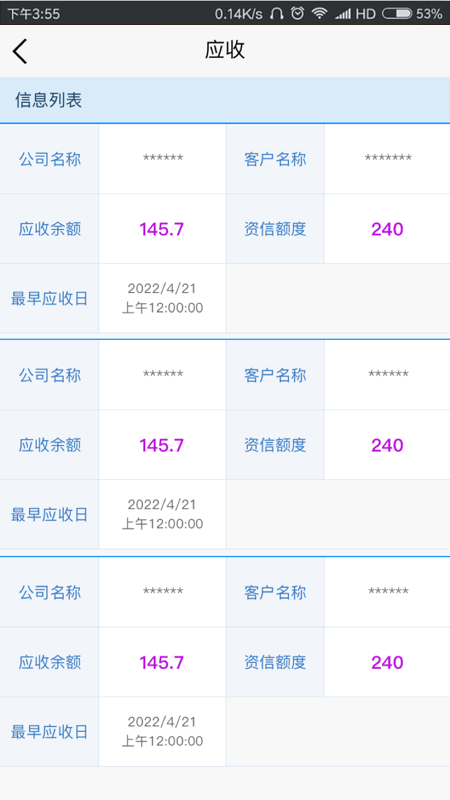This screenshot has height=800, width=450.
Task: Tap second record's masked 客户名称 value
Action: (388, 374)
